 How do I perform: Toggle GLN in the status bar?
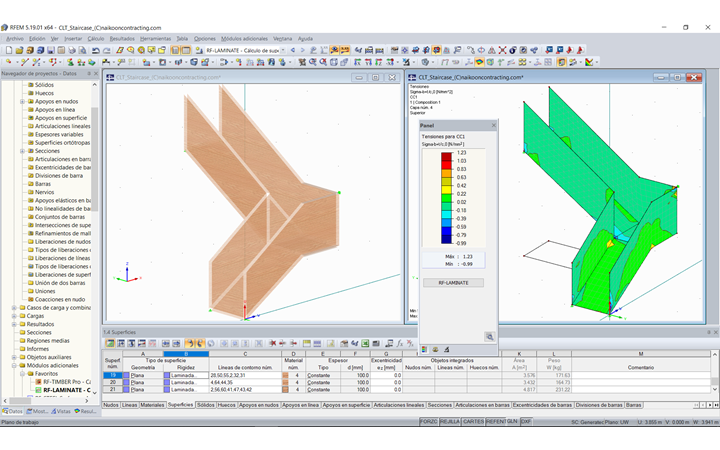512,422
